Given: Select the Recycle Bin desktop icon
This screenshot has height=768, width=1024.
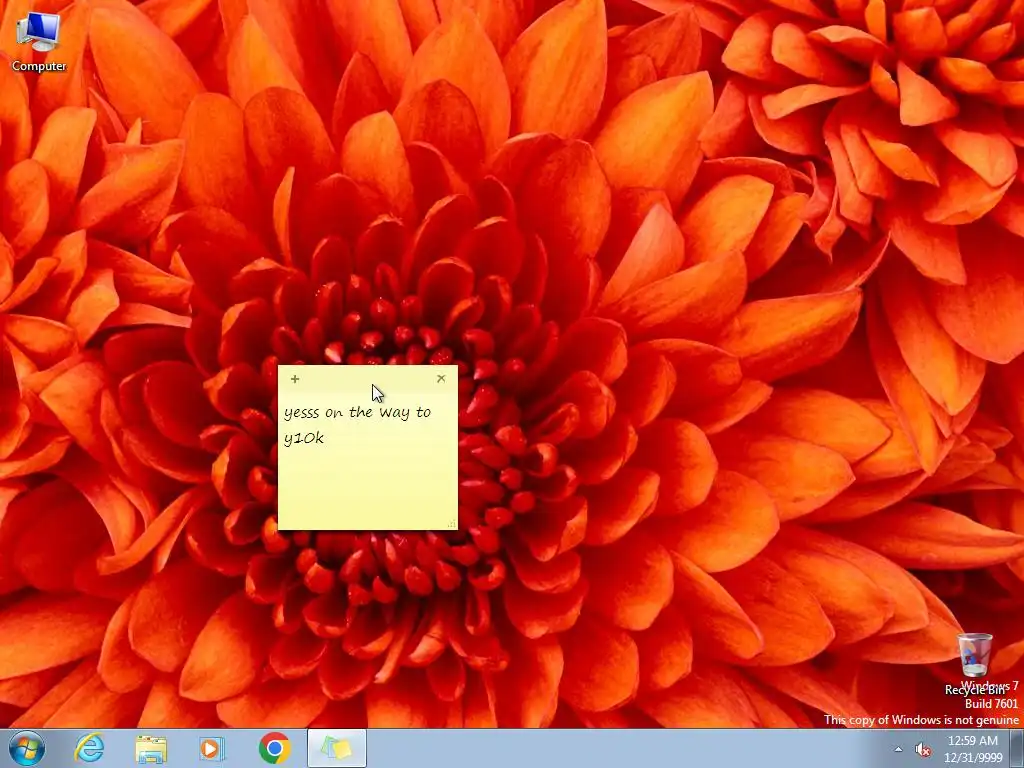Looking at the screenshot, I should point(975,664).
